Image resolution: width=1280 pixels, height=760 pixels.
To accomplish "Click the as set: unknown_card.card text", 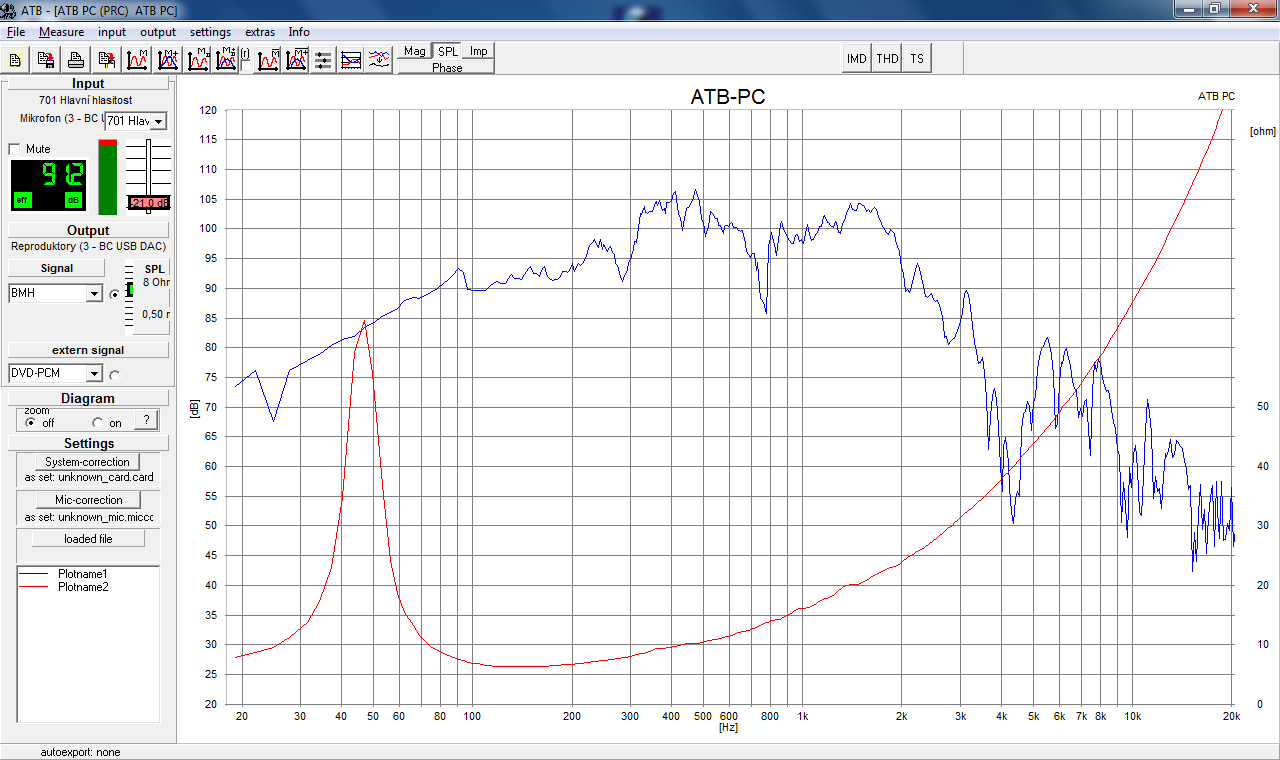I will point(89,478).
